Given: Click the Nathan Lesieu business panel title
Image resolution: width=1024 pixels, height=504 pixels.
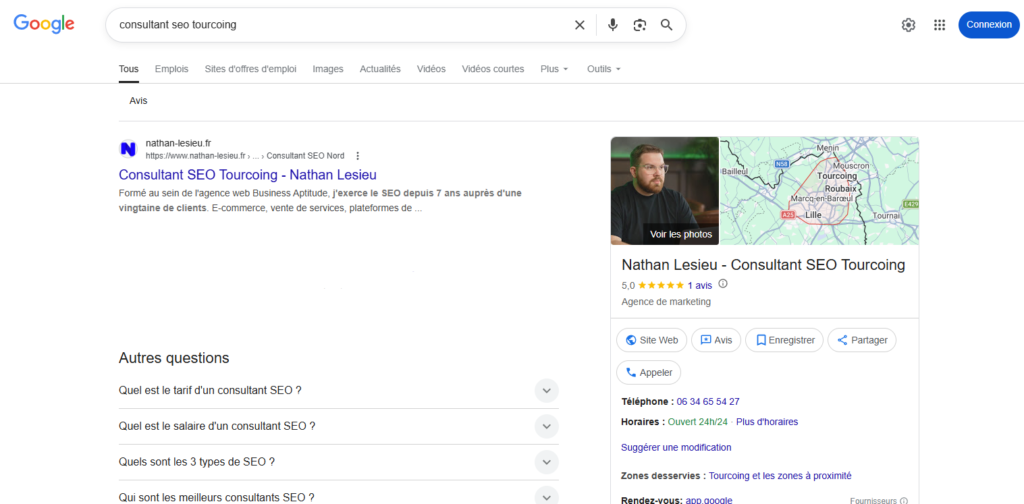Looking at the screenshot, I should tap(763, 265).
